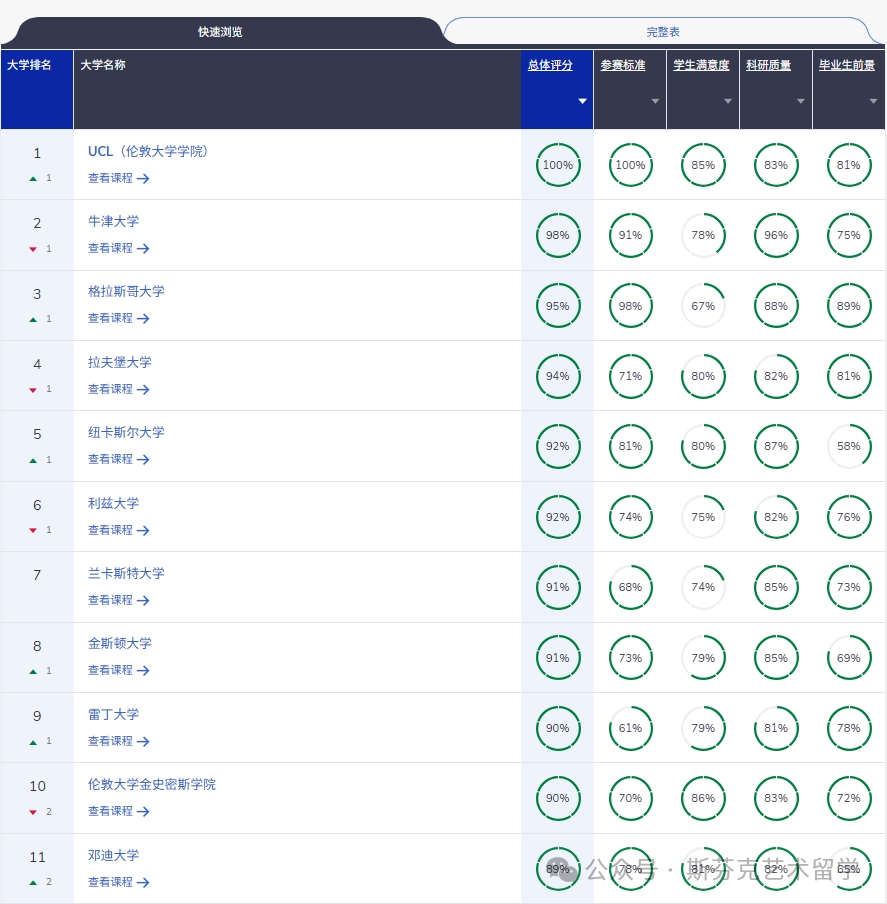This screenshot has width=887, height=904.
Task: Sort by 参赛标准 column header
Action: click(622, 65)
